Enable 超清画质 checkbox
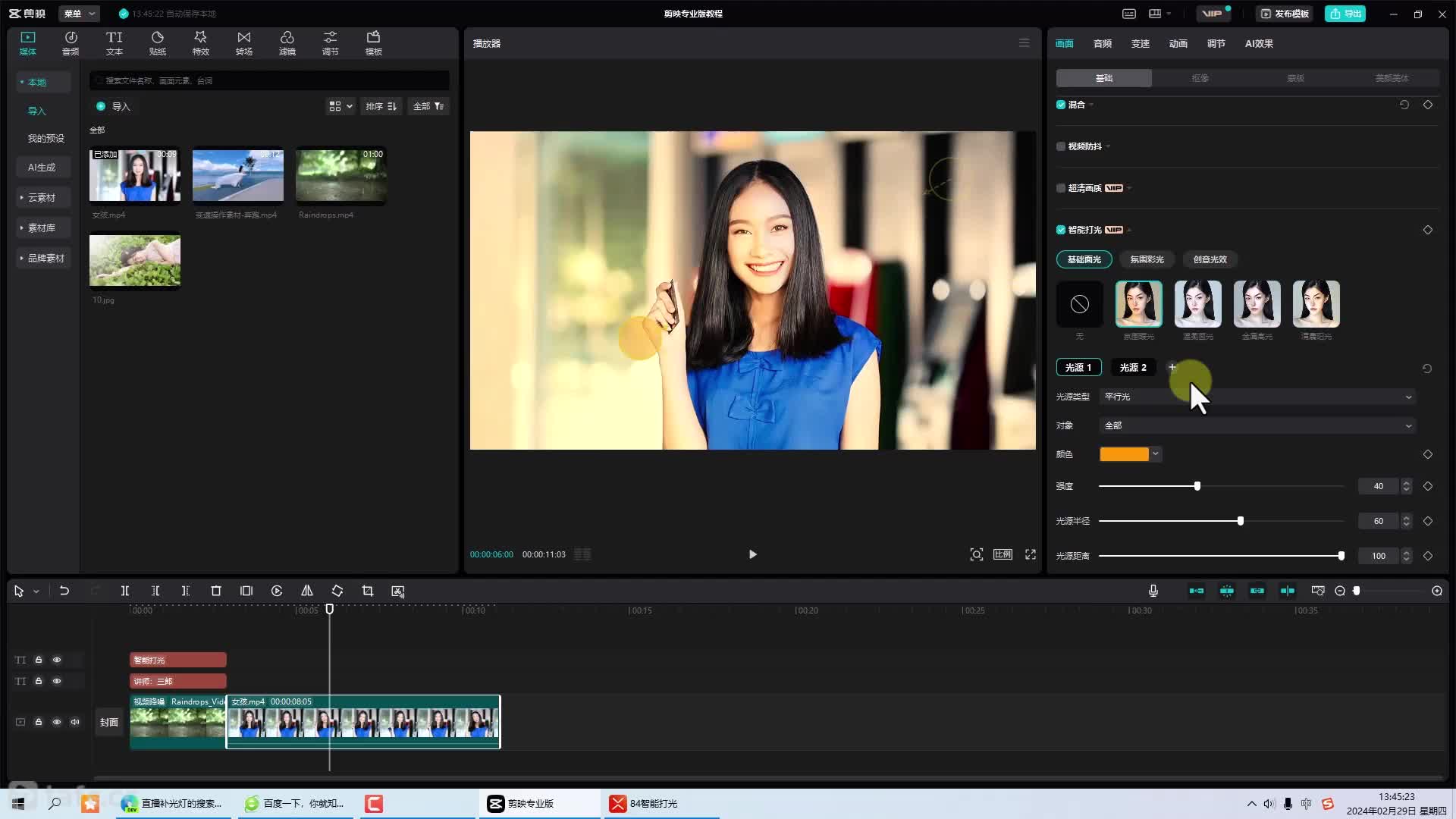Image resolution: width=1456 pixels, height=819 pixels. point(1061,188)
